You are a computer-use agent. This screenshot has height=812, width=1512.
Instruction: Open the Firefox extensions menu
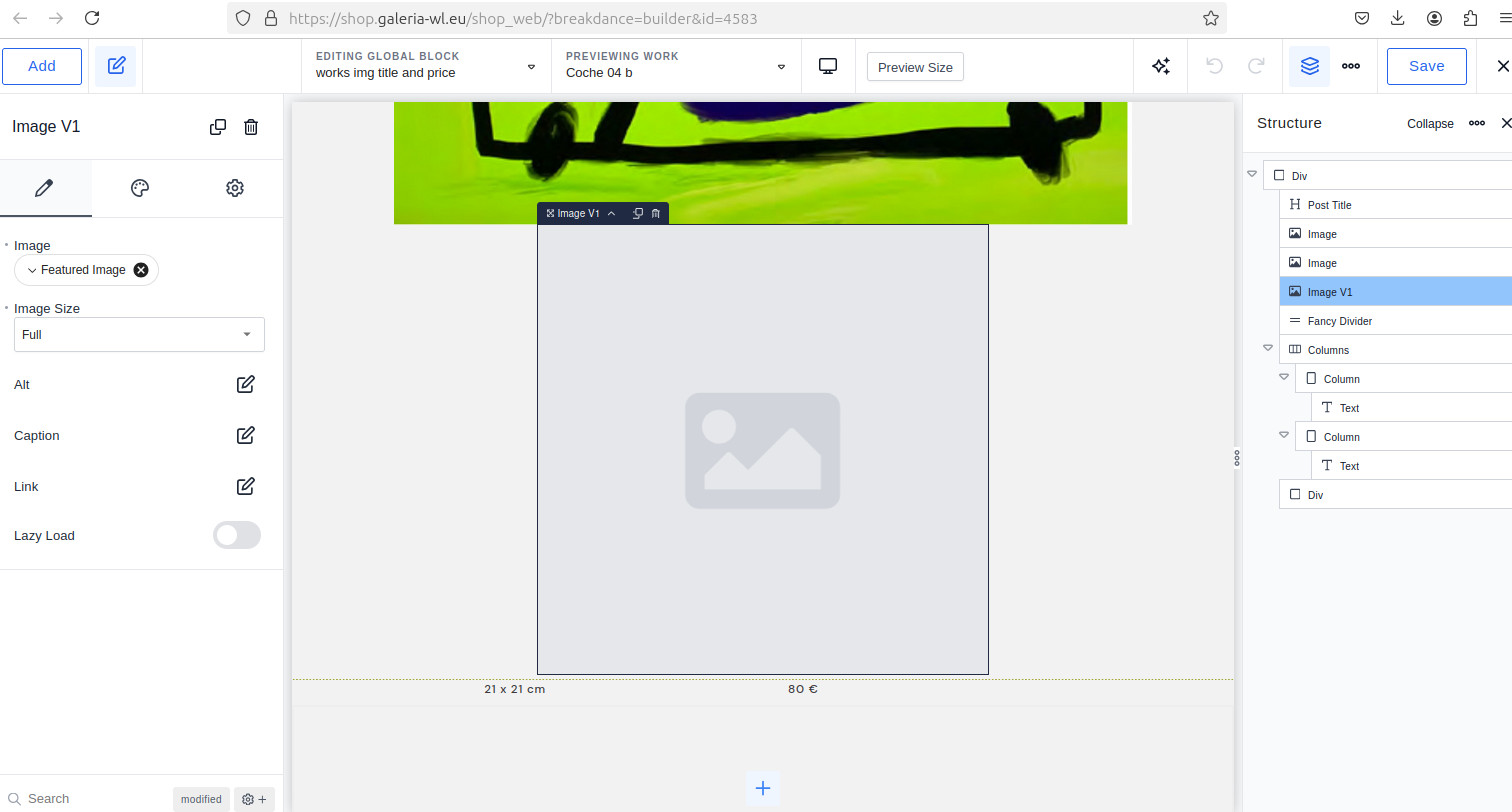[x=1470, y=18]
